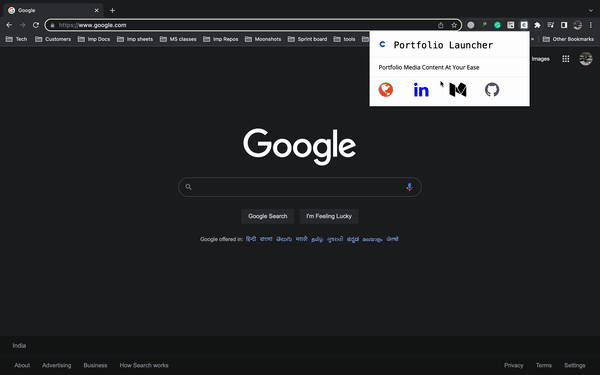The width and height of the screenshot is (600, 375).
Task: Click the Grammarly extension icon
Action: point(497,25)
